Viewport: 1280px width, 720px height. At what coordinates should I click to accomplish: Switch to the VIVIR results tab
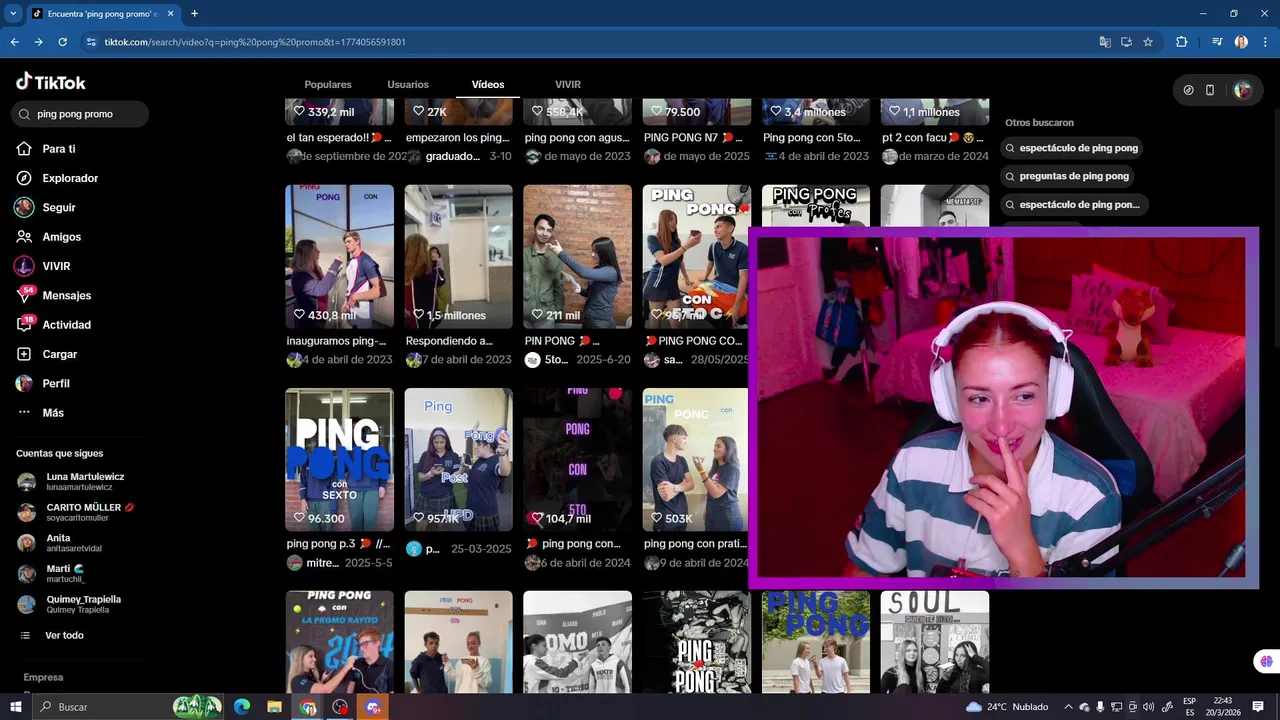coord(568,84)
